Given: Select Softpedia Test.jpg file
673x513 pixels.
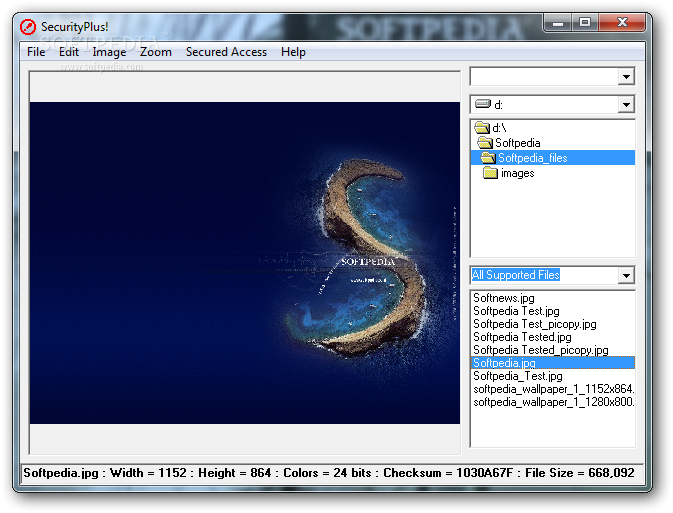Looking at the screenshot, I should click(x=516, y=311).
